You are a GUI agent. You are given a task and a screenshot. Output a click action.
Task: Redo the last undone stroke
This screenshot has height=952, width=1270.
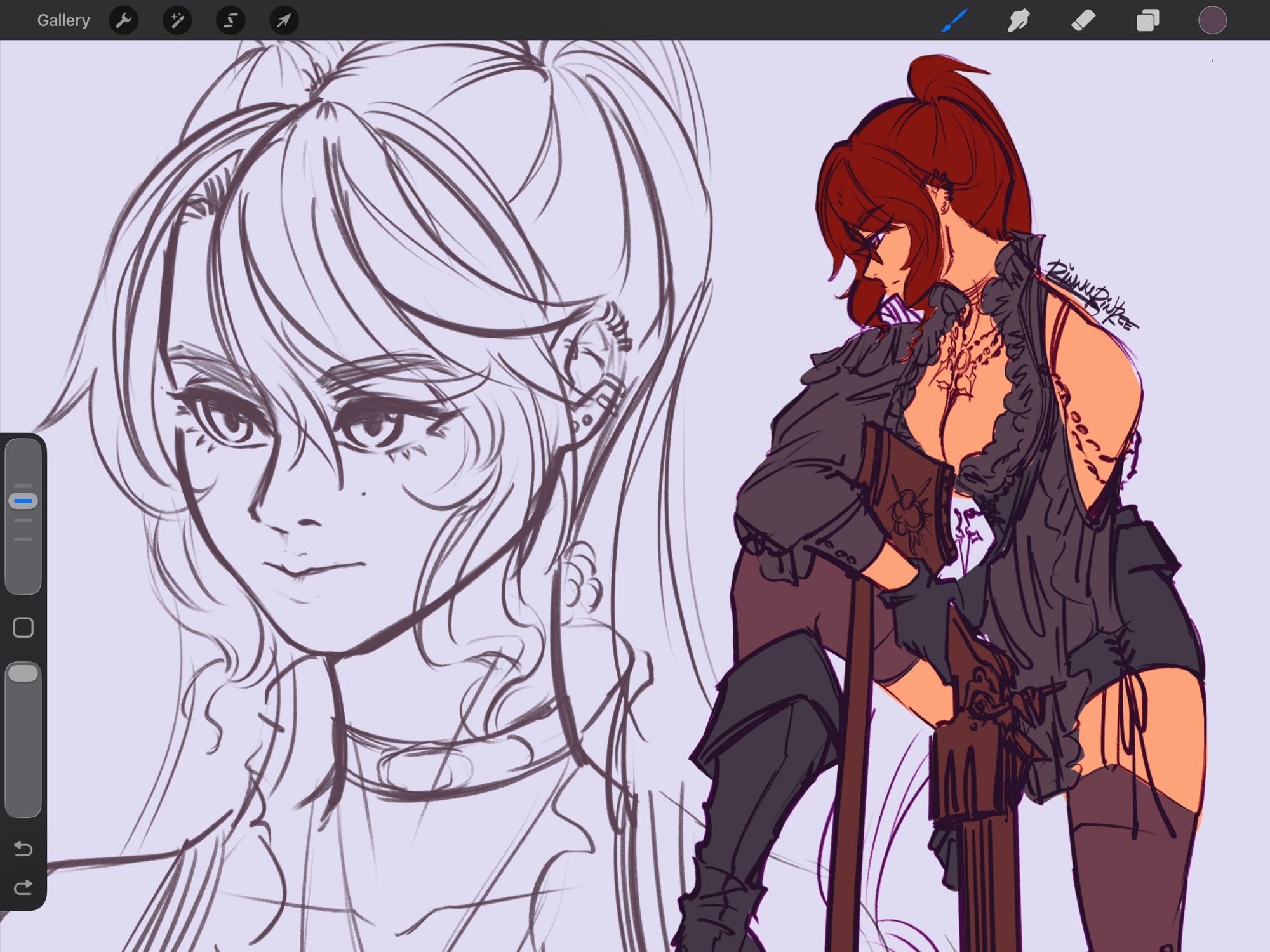point(23,887)
